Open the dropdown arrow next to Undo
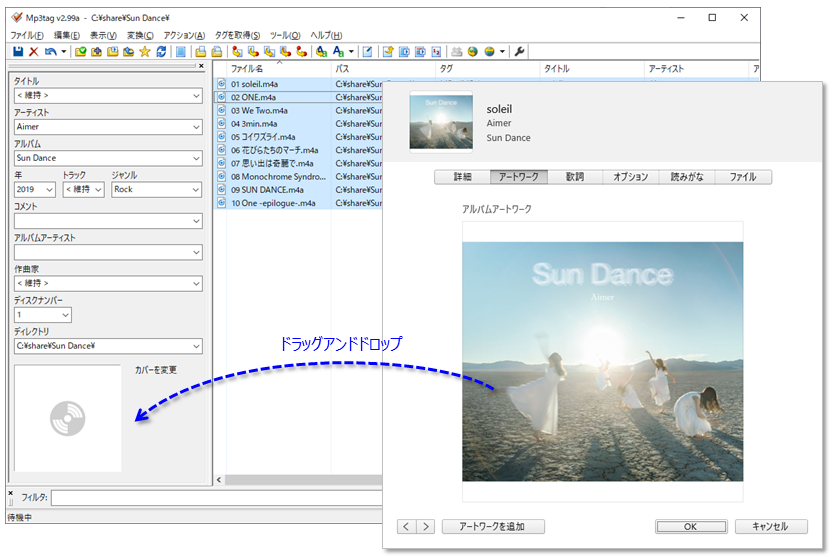The image size is (833, 557). click(x=63, y=52)
